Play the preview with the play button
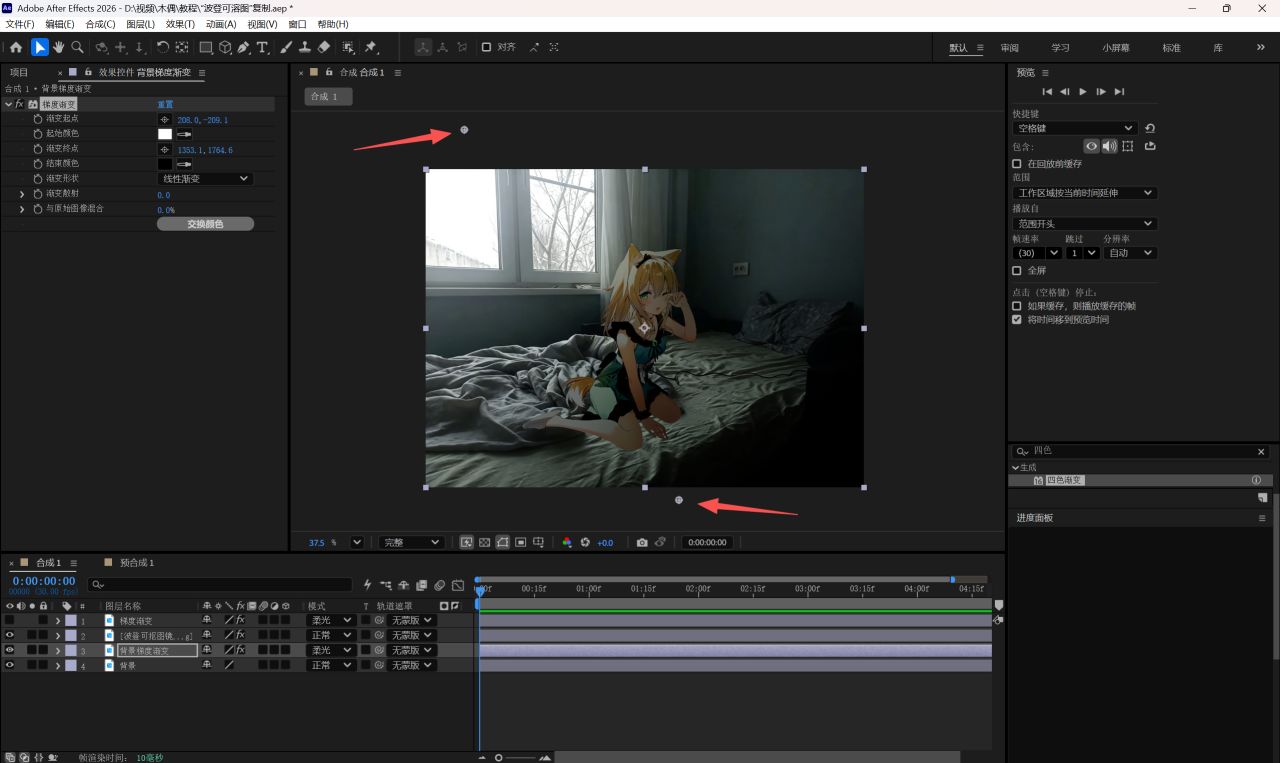The width and height of the screenshot is (1280, 763). click(x=1083, y=92)
